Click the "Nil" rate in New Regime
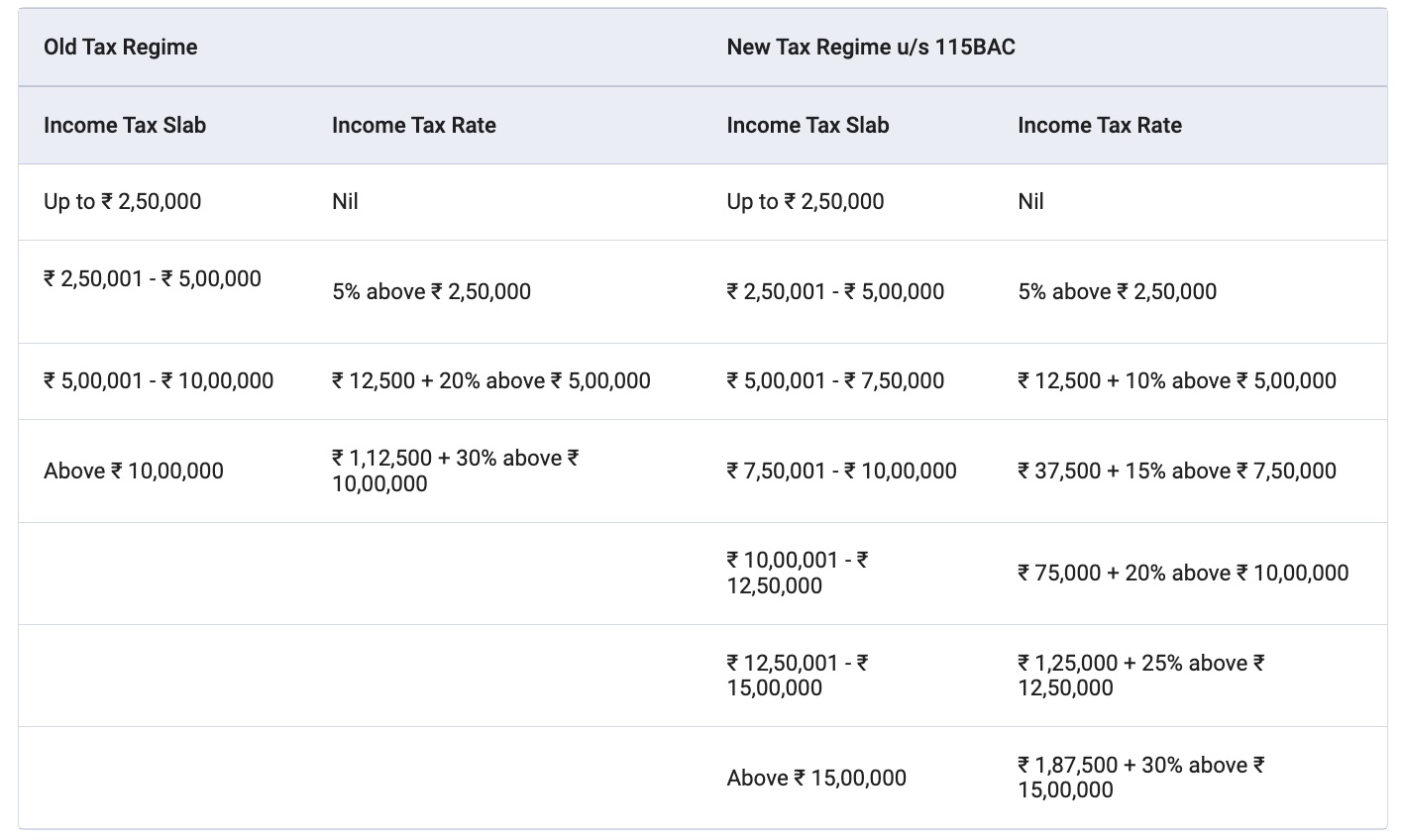 point(1030,202)
